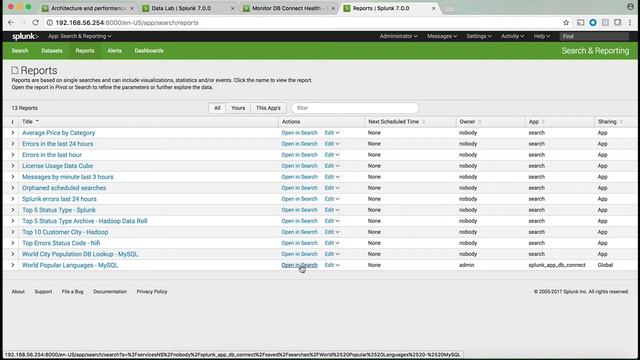
Task: Open in Search for Top 5 Status Type Archive
Action: [299, 221]
